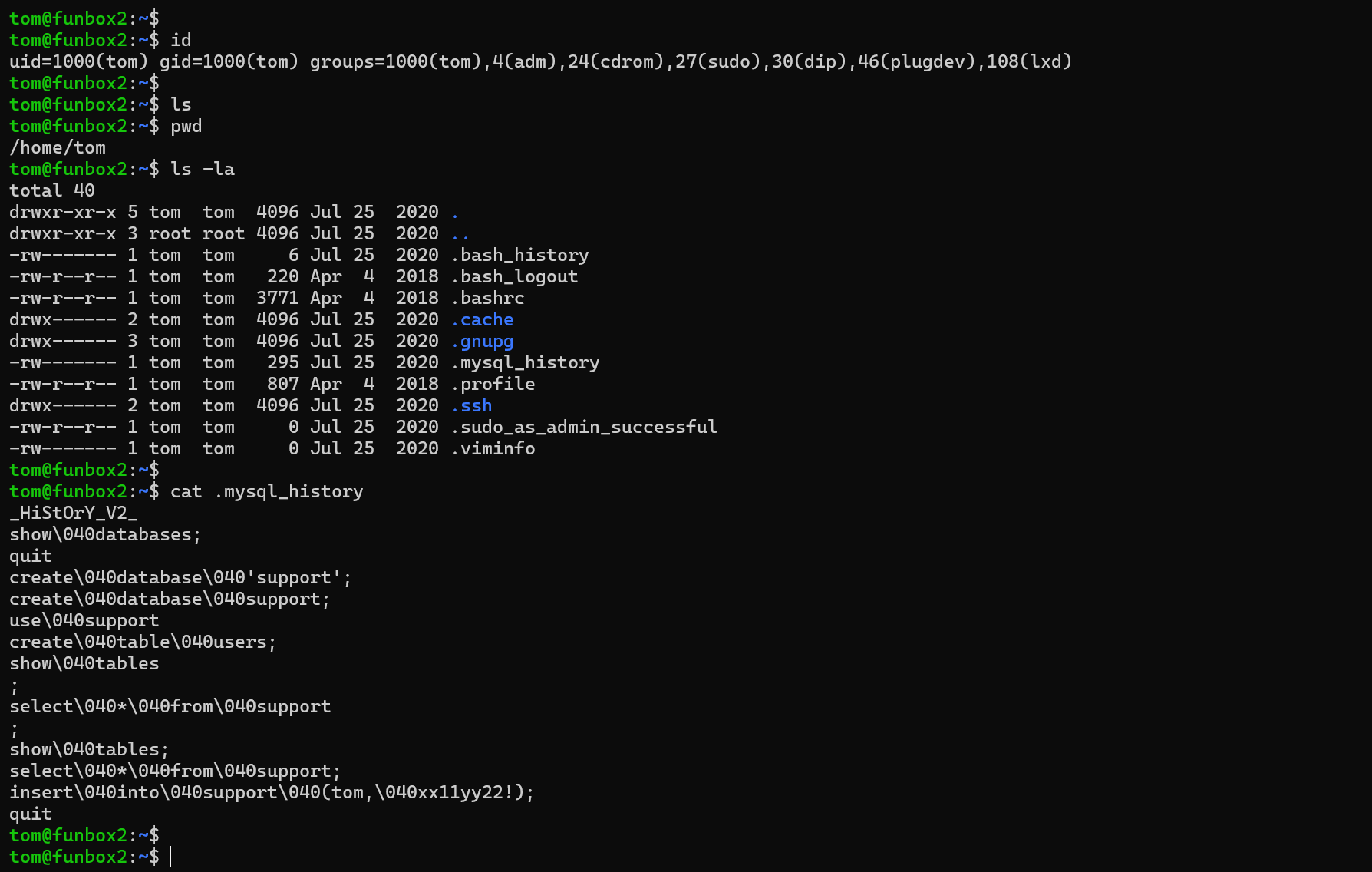Click the _HiStOrY_V2_ header line
Image resolution: width=1372 pixels, height=872 pixels.
74,513
